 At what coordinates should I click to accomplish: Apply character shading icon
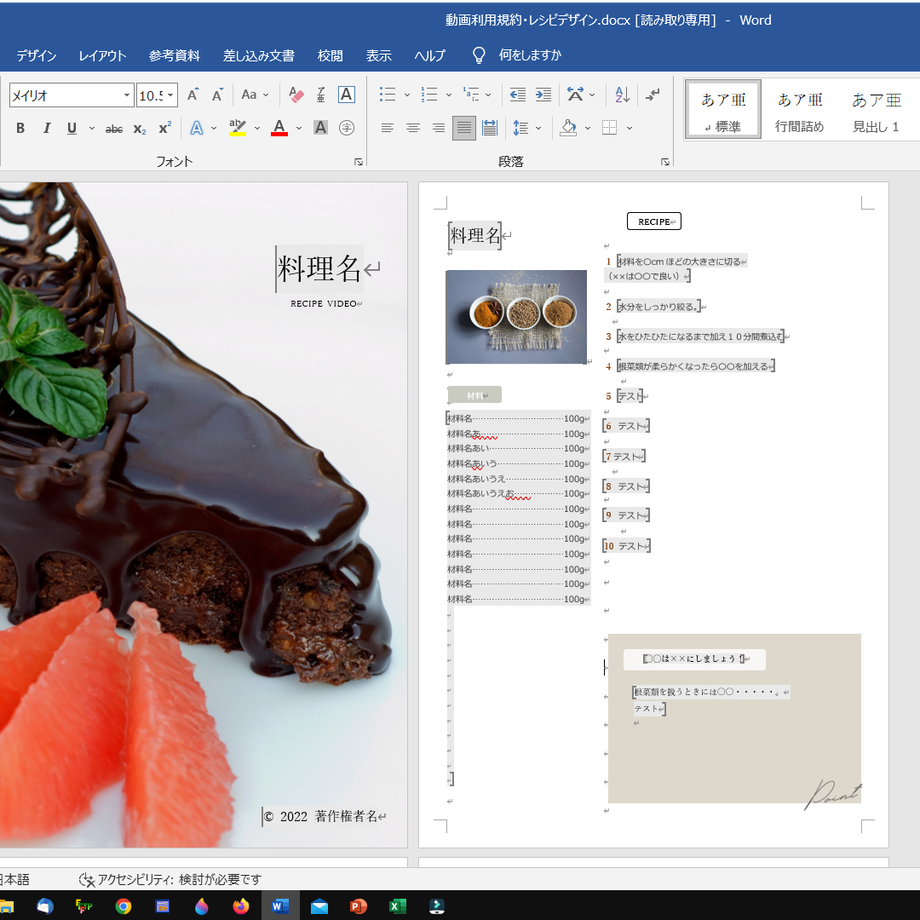(320, 128)
